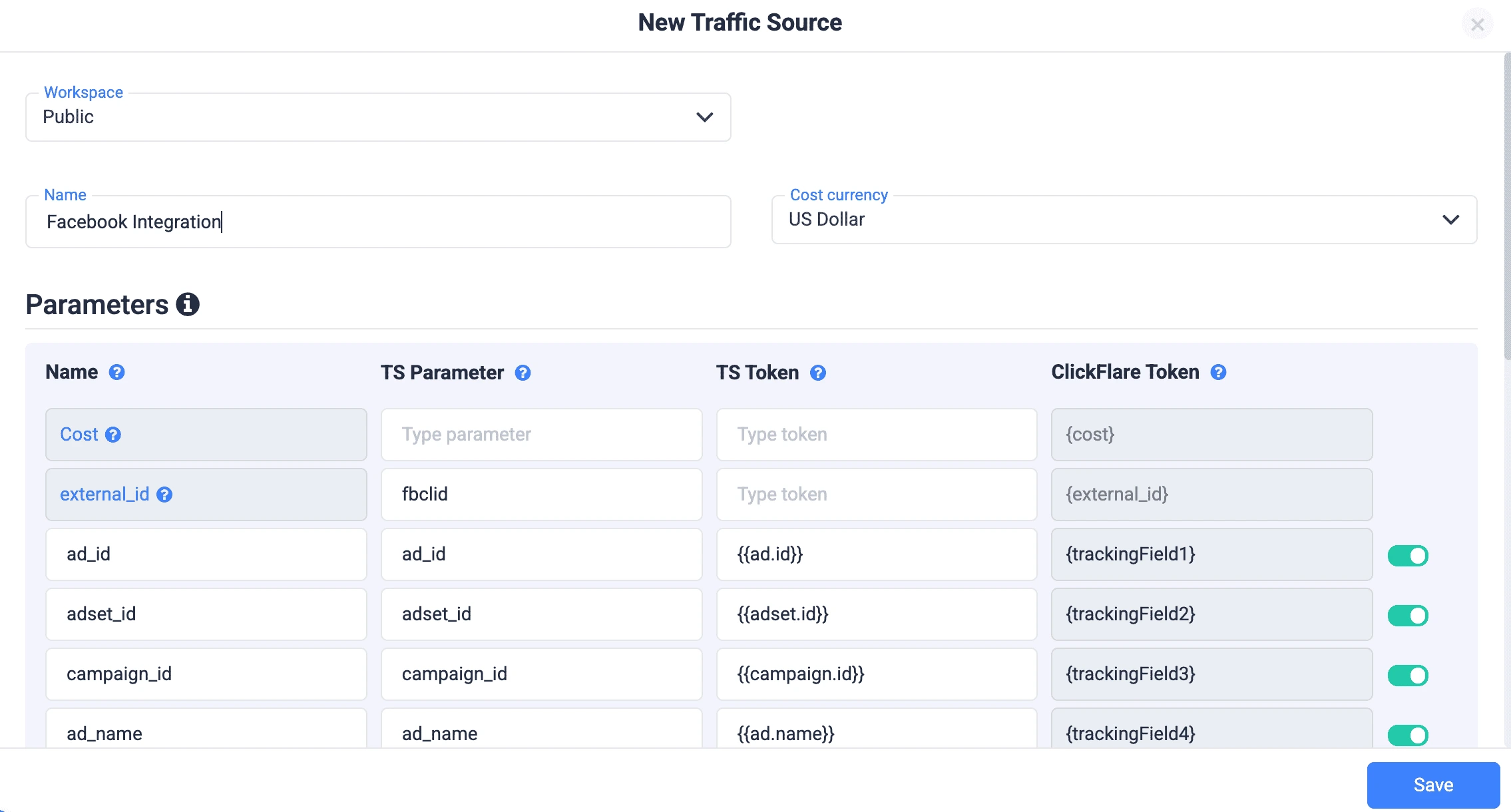
Task: Toggle off the ad_name tracking field switch
Action: click(1408, 735)
